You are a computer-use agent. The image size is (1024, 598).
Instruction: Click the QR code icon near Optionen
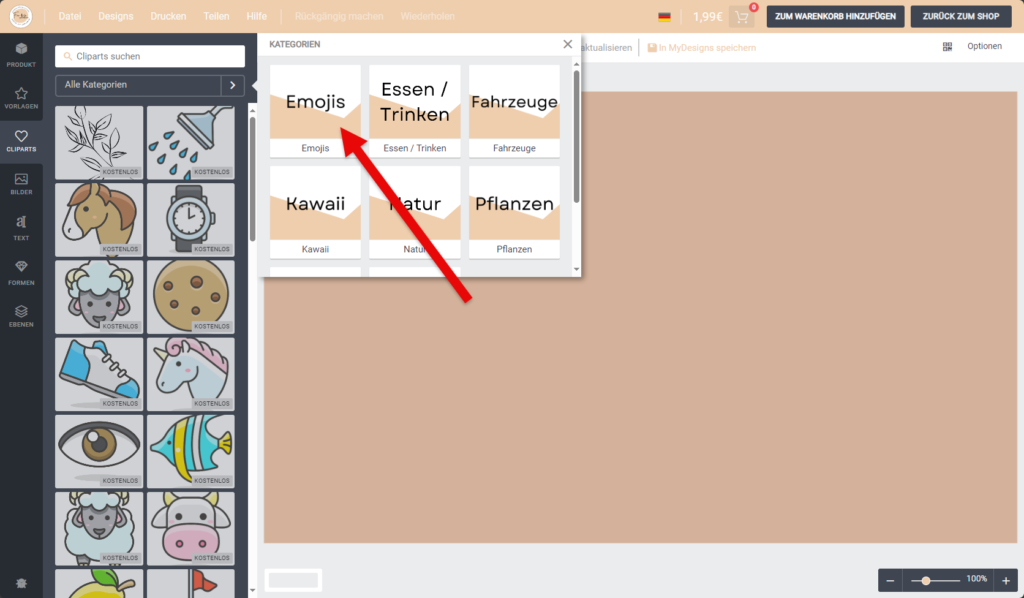point(947,47)
